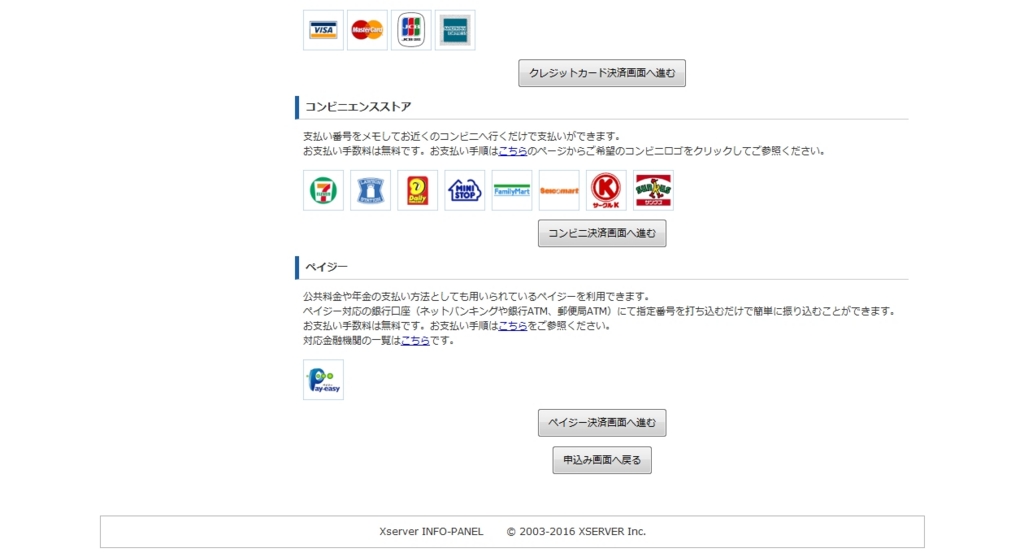The height and width of the screenshot is (557, 1024).
Task: Proceed to credit card payment screen
Action: pyautogui.click(x=602, y=73)
